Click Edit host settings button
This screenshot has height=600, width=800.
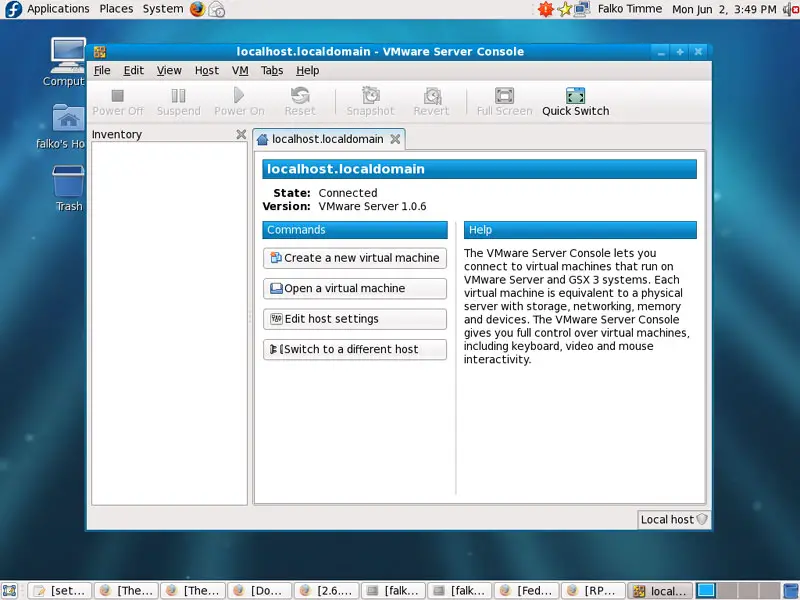355,319
